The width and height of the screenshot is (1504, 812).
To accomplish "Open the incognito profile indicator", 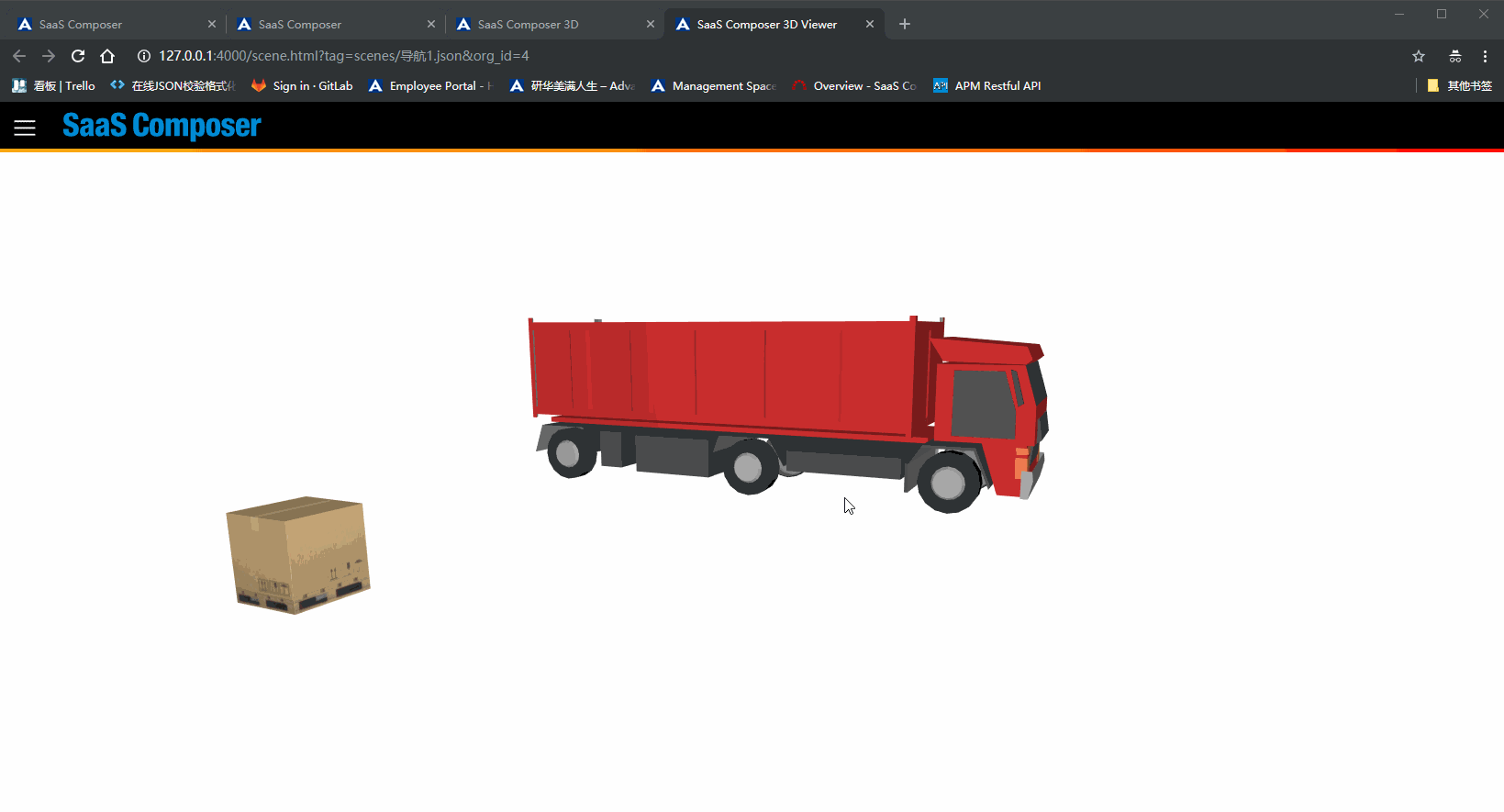I will click(x=1455, y=56).
